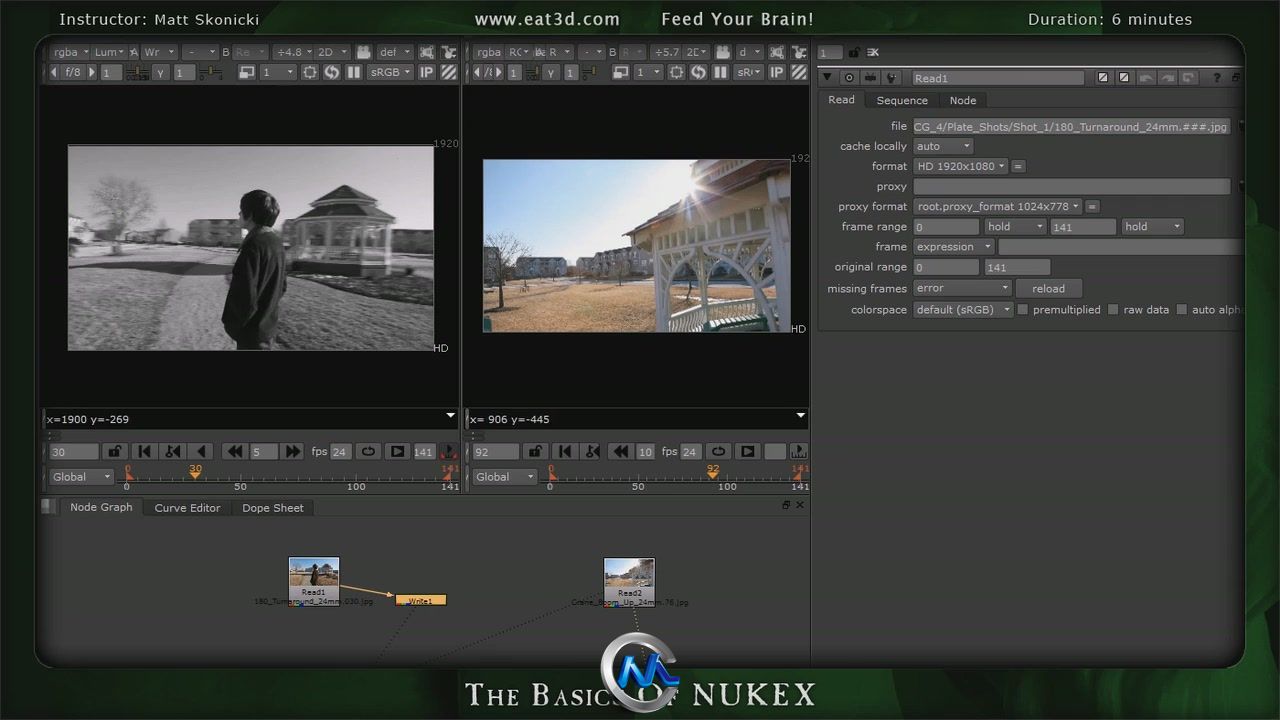Click the clapperboard icon in right viewer top row

pyautogui.click(x=722, y=52)
